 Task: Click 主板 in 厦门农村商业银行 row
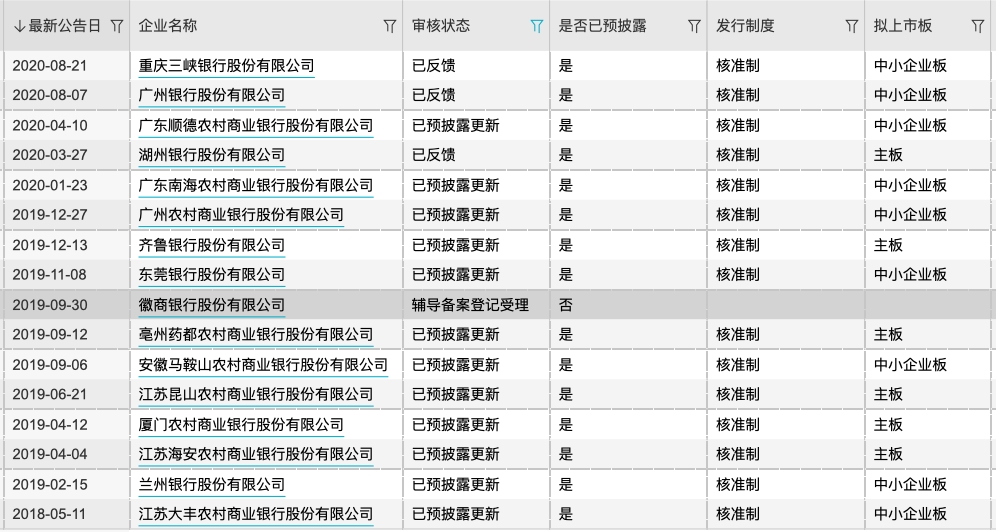point(888,425)
